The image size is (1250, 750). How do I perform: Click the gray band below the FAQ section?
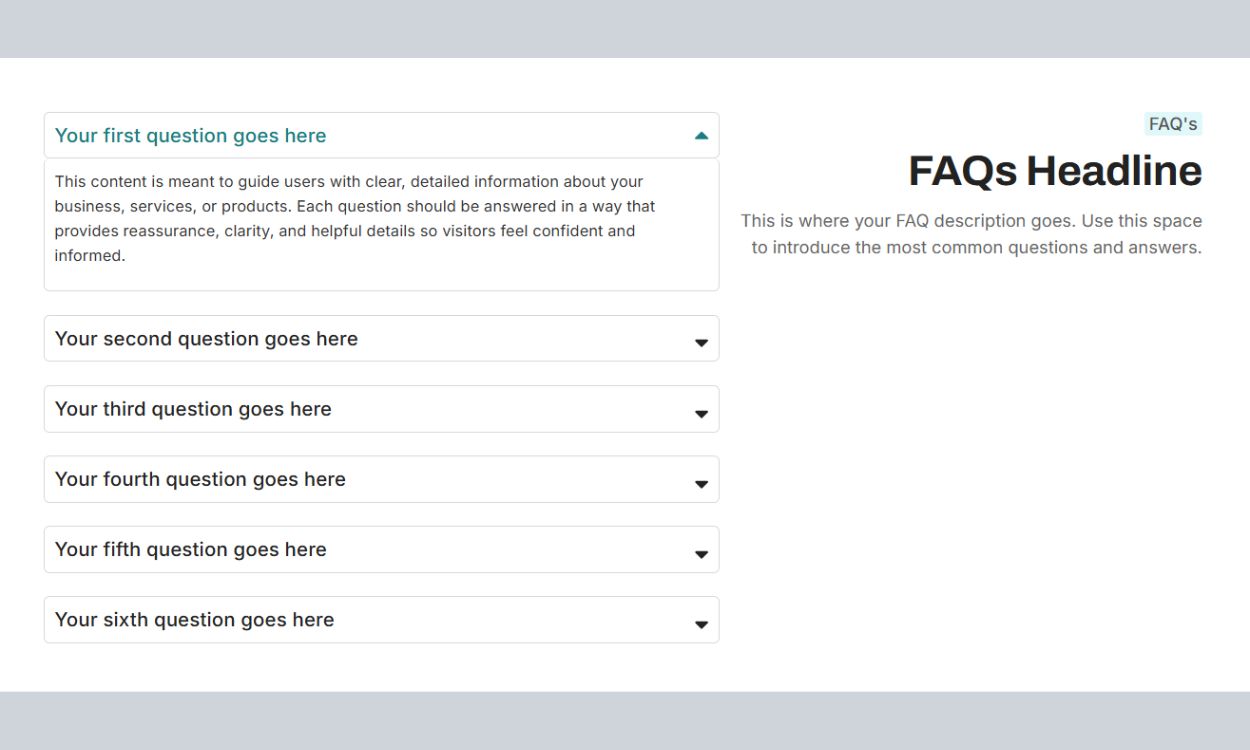click(625, 720)
